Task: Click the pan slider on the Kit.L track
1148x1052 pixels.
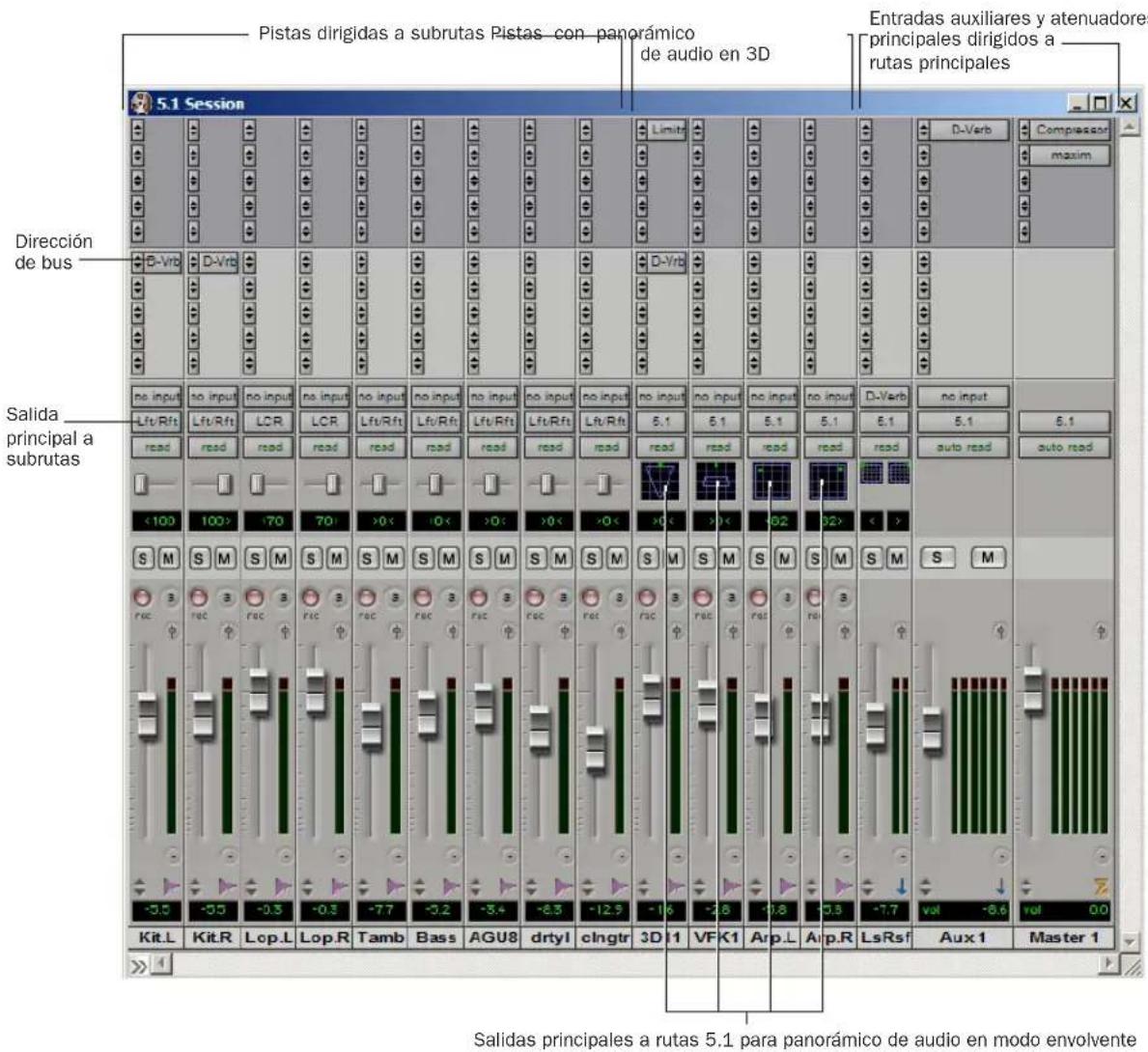Action: tap(142, 484)
